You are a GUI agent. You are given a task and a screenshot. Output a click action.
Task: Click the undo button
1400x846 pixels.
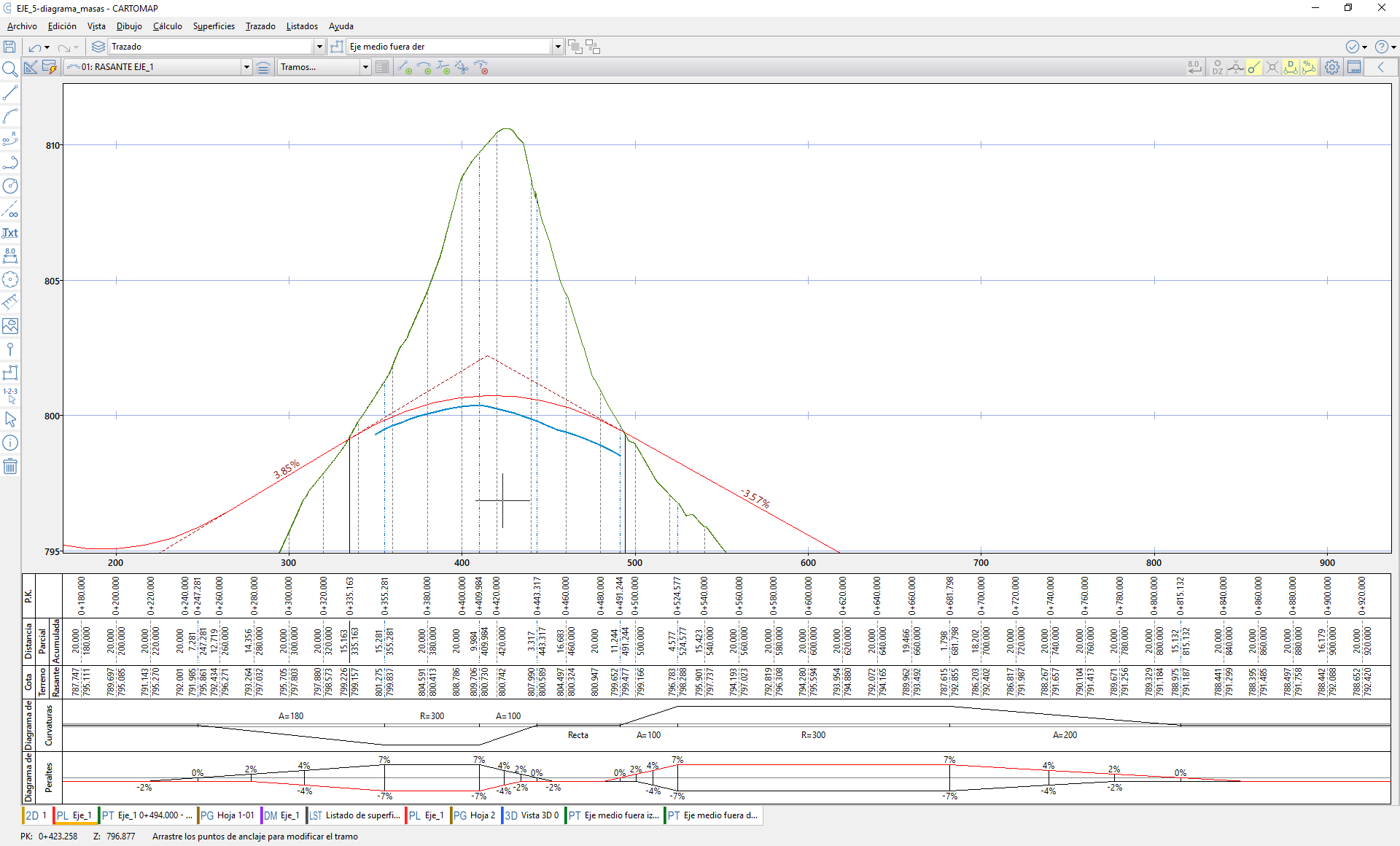[34, 47]
